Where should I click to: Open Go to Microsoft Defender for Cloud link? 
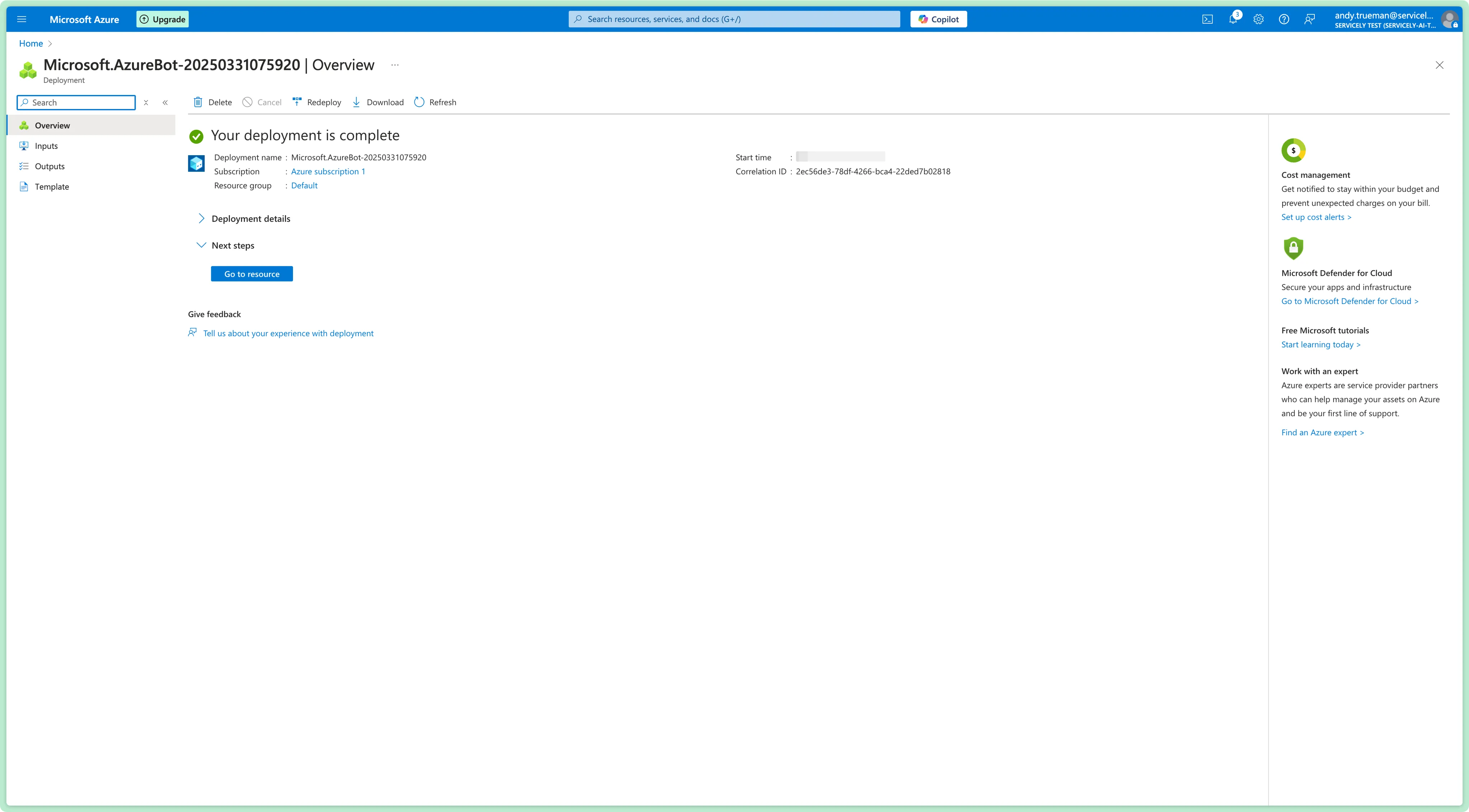[x=1350, y=301]
